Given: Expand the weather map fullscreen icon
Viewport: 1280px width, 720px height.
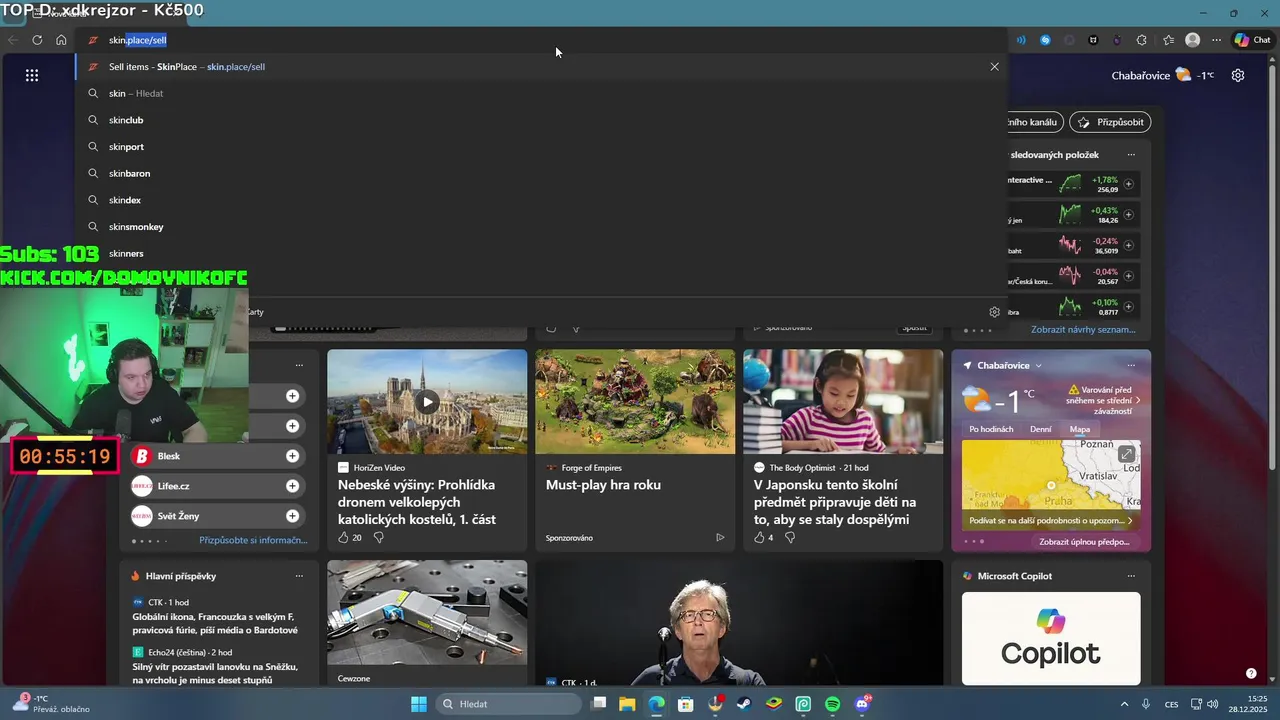Looking at the screenshot, I should [x=1126, y=454].
